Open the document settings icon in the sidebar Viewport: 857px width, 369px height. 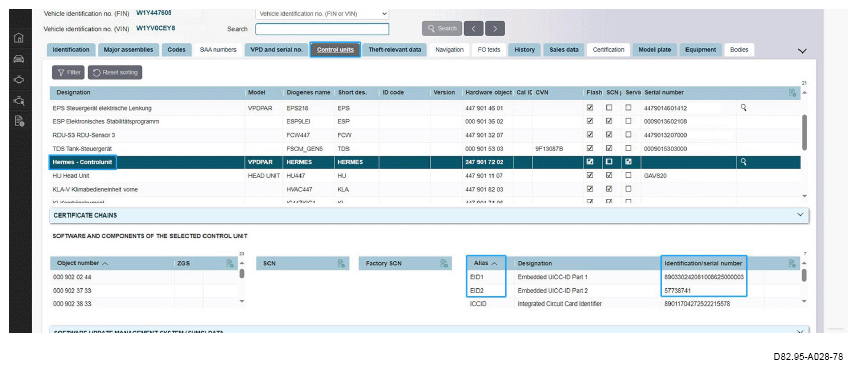click(x=19, y=121)
